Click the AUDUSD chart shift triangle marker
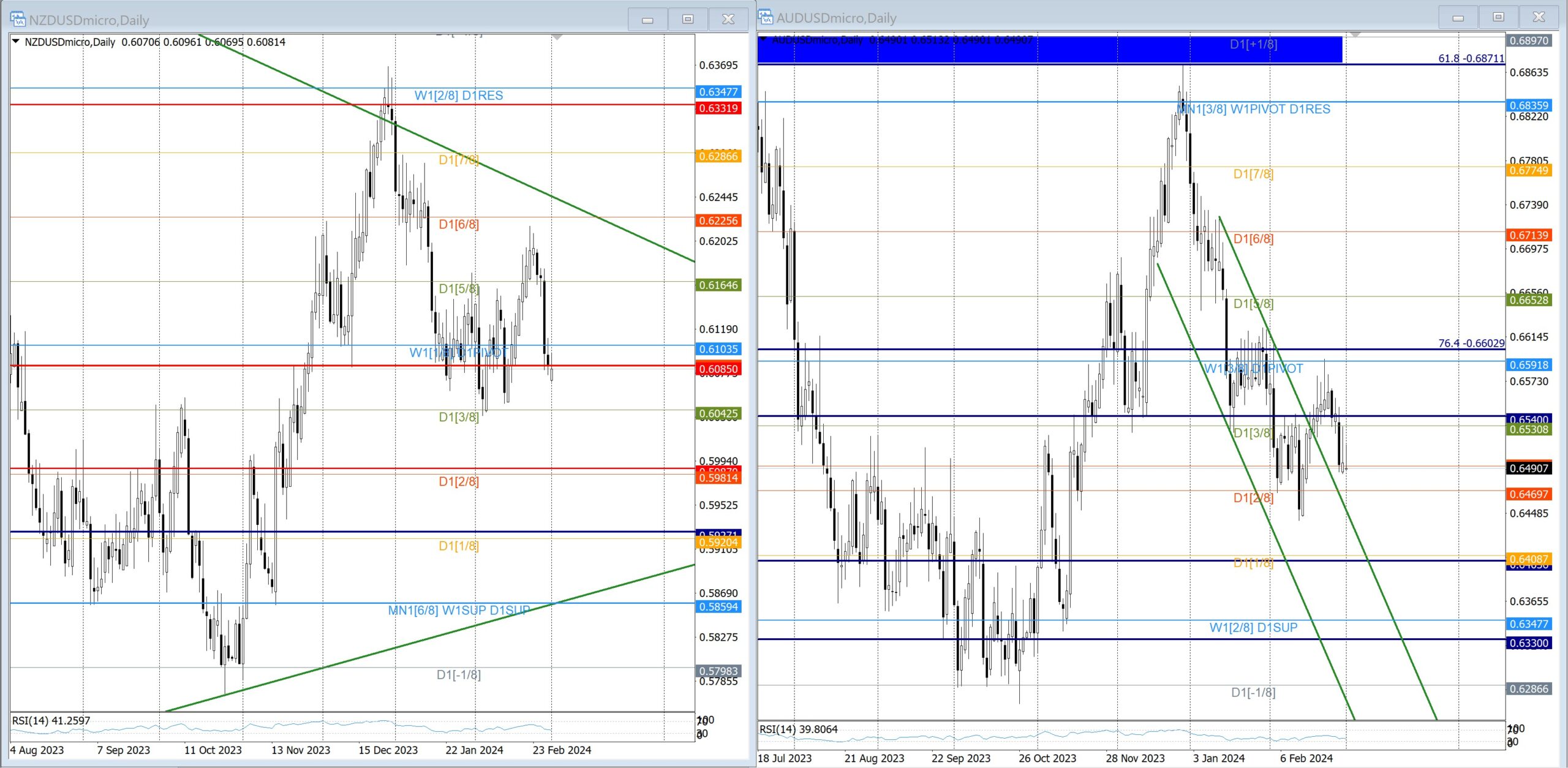This screenshot has width=1568, height=768. (x=1355, y=35)
